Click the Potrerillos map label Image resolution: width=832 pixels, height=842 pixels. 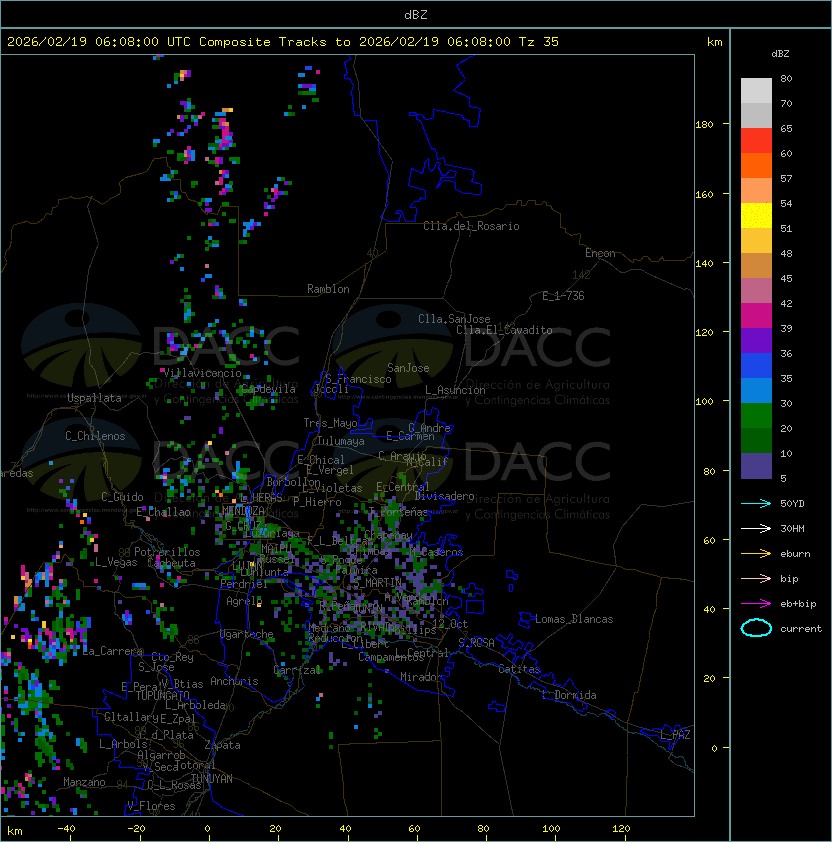(167, 552)
